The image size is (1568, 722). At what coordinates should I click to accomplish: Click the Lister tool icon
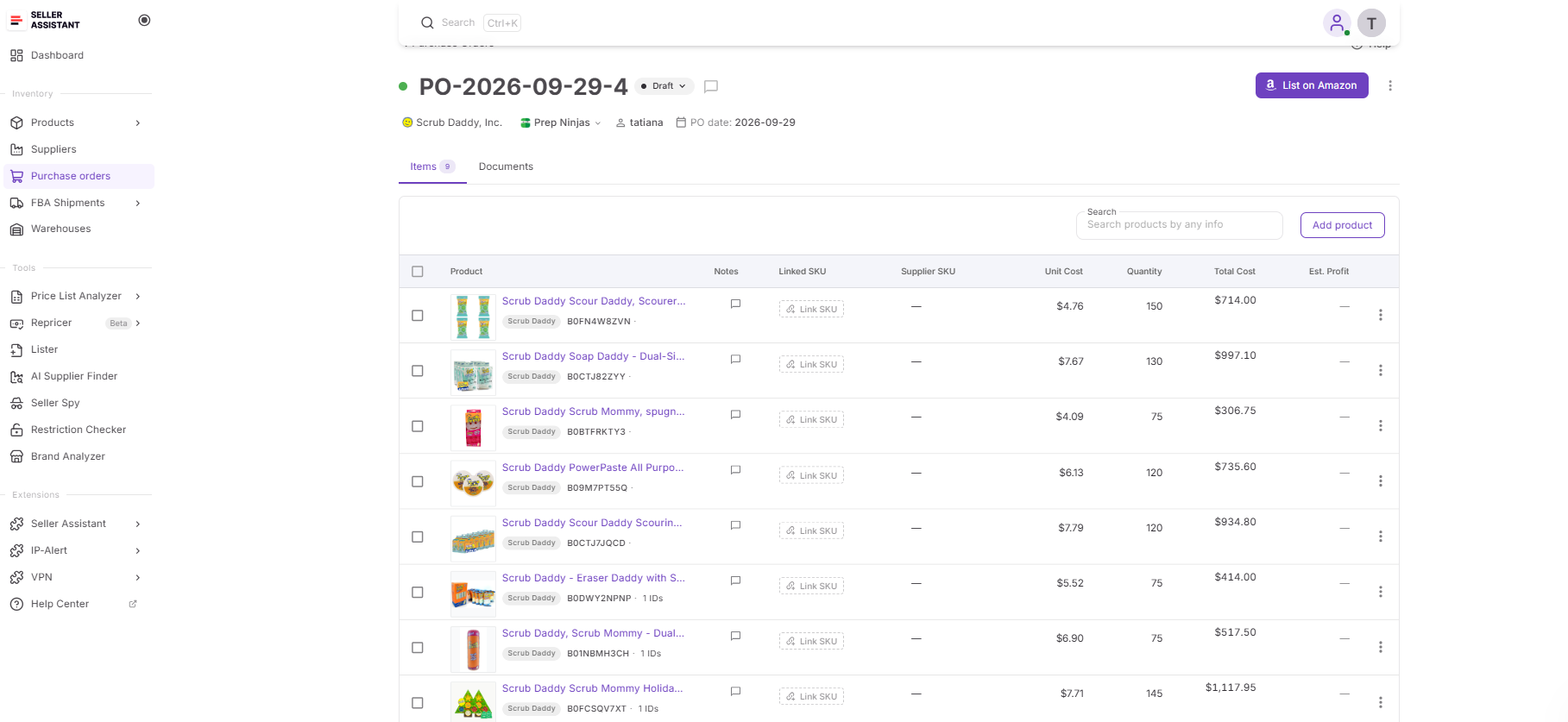16,349
